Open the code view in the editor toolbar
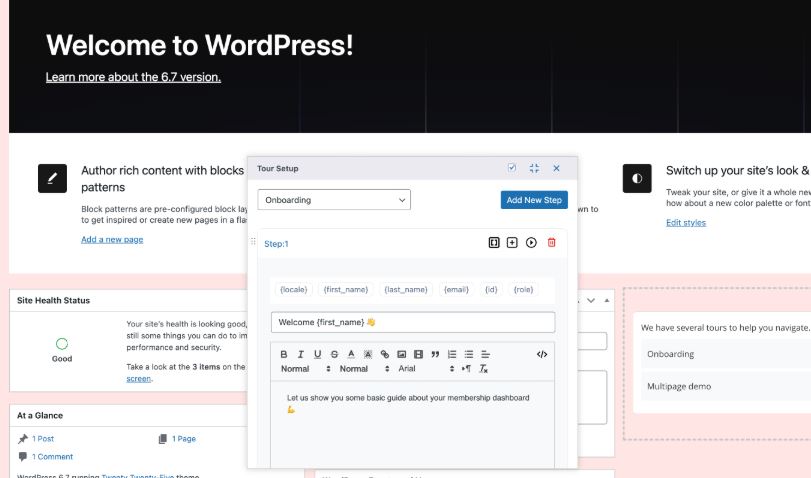 click(x=542, y=354)
